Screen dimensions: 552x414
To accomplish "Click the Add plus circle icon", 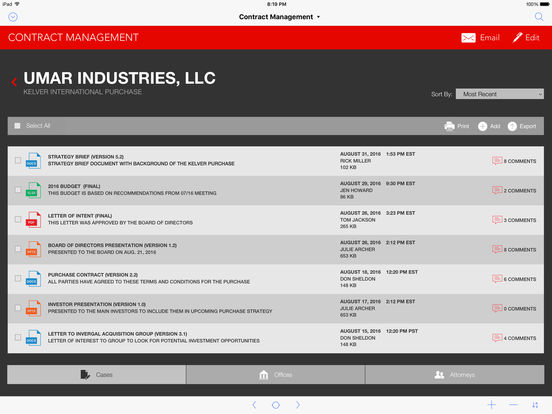I will [482, 126].
